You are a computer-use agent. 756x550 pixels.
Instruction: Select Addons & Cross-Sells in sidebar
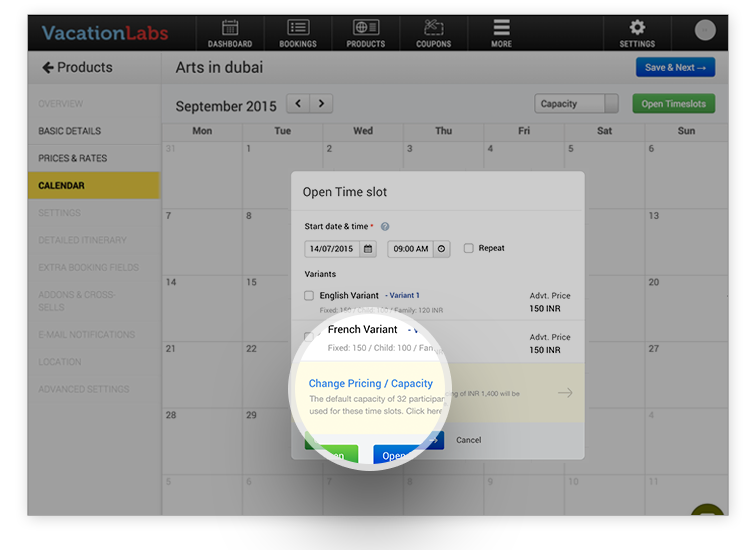[x=94, y=301]
